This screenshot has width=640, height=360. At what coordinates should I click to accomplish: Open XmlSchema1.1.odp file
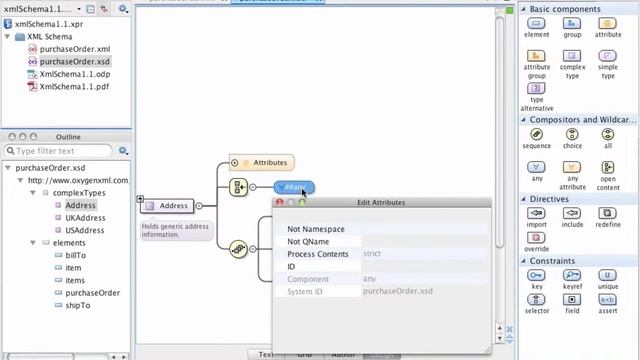[x=75, y=74]
